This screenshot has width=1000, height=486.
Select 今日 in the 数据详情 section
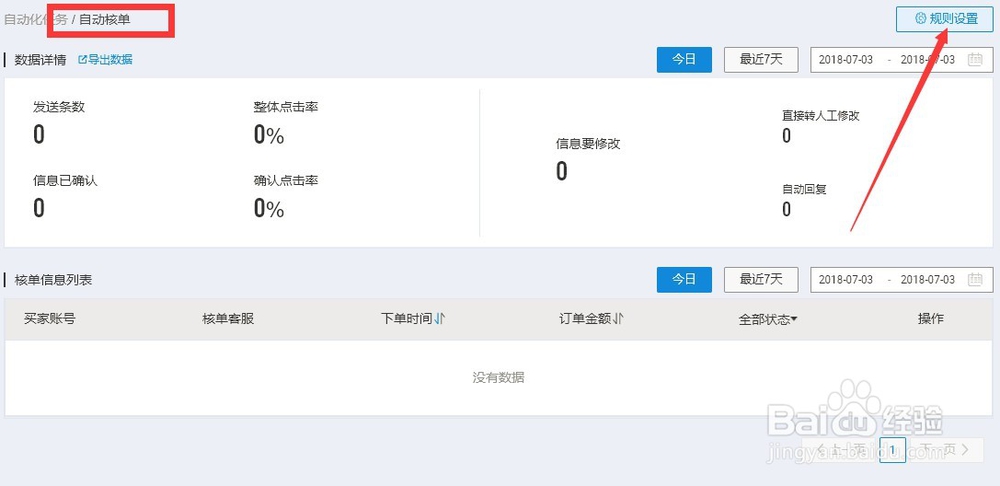(684, 60)
